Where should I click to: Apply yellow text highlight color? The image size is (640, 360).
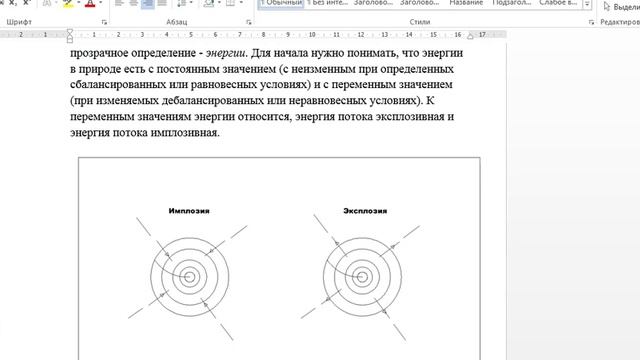(x=68, y=3)
